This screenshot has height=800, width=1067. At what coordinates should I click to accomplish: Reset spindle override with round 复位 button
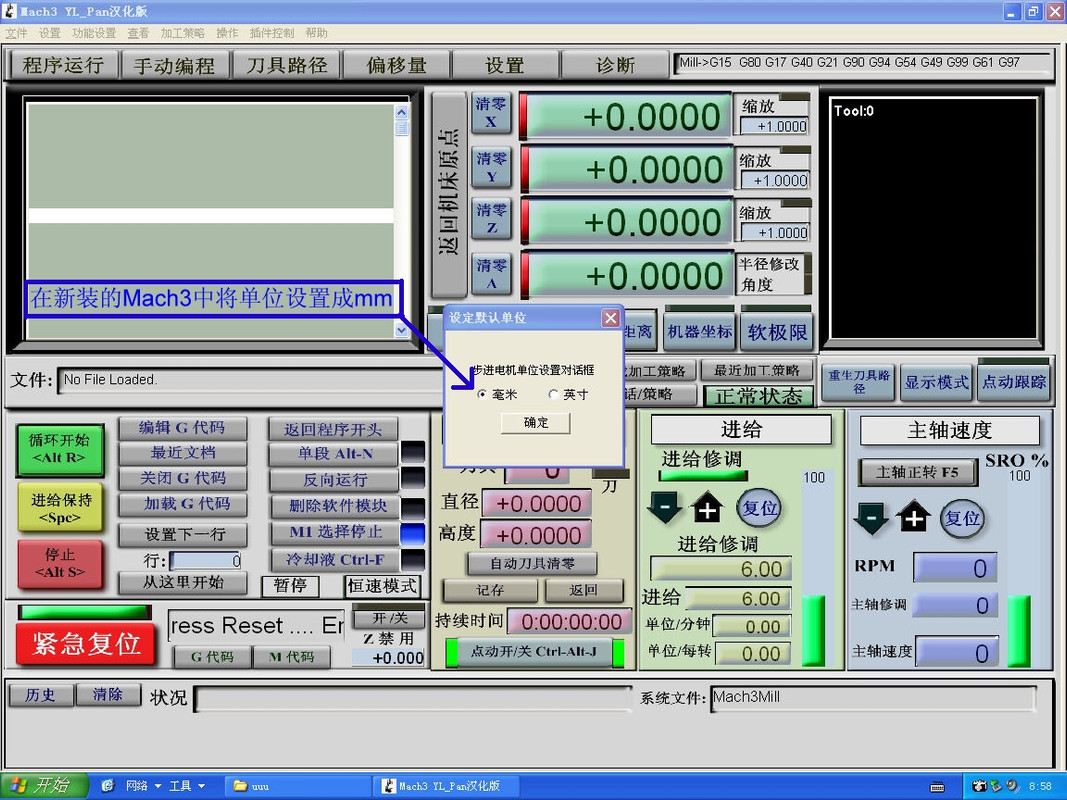tap(962, 518)
